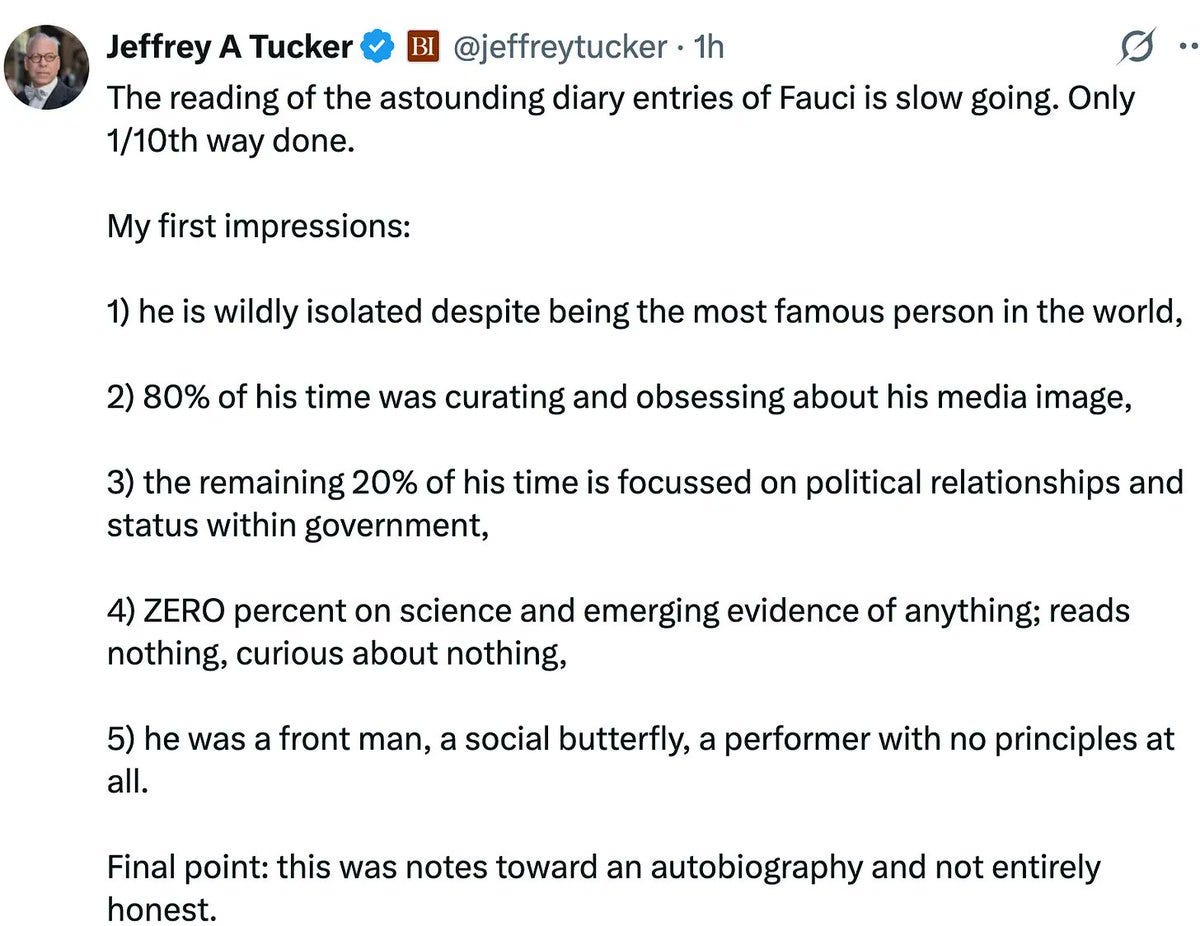Click the '1/10th way done' text
Screen dimensions: 1200x926
(230, 141)
